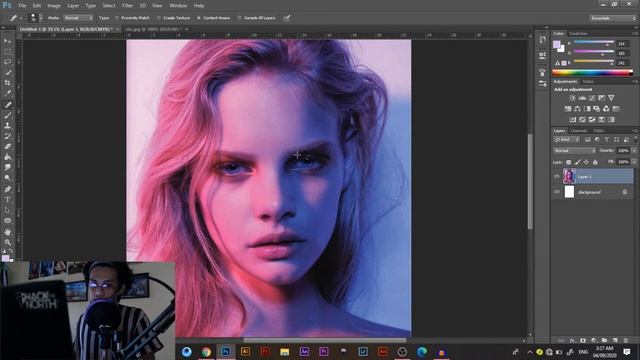Screen dimensions: 640x360
Task: Select the Pen tool
Action: point(7,189)
